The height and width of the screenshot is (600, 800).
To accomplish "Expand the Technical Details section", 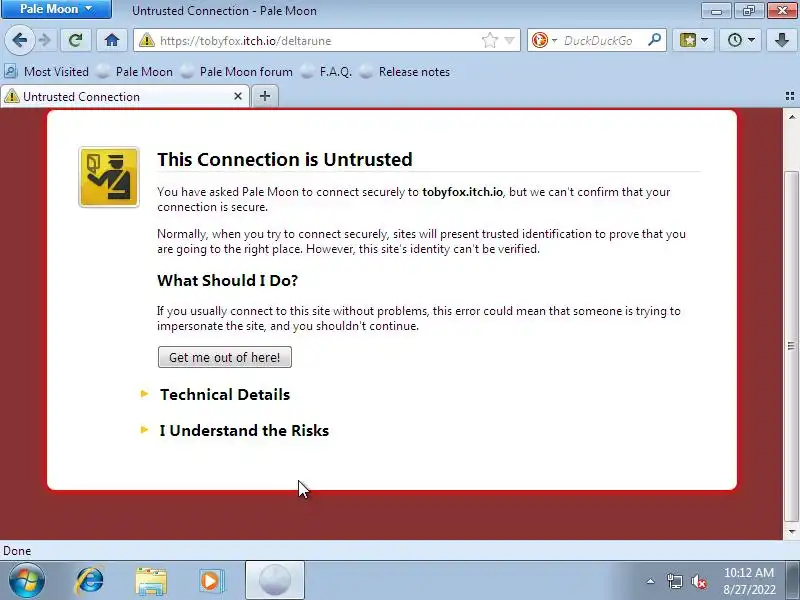I will 224,394.
